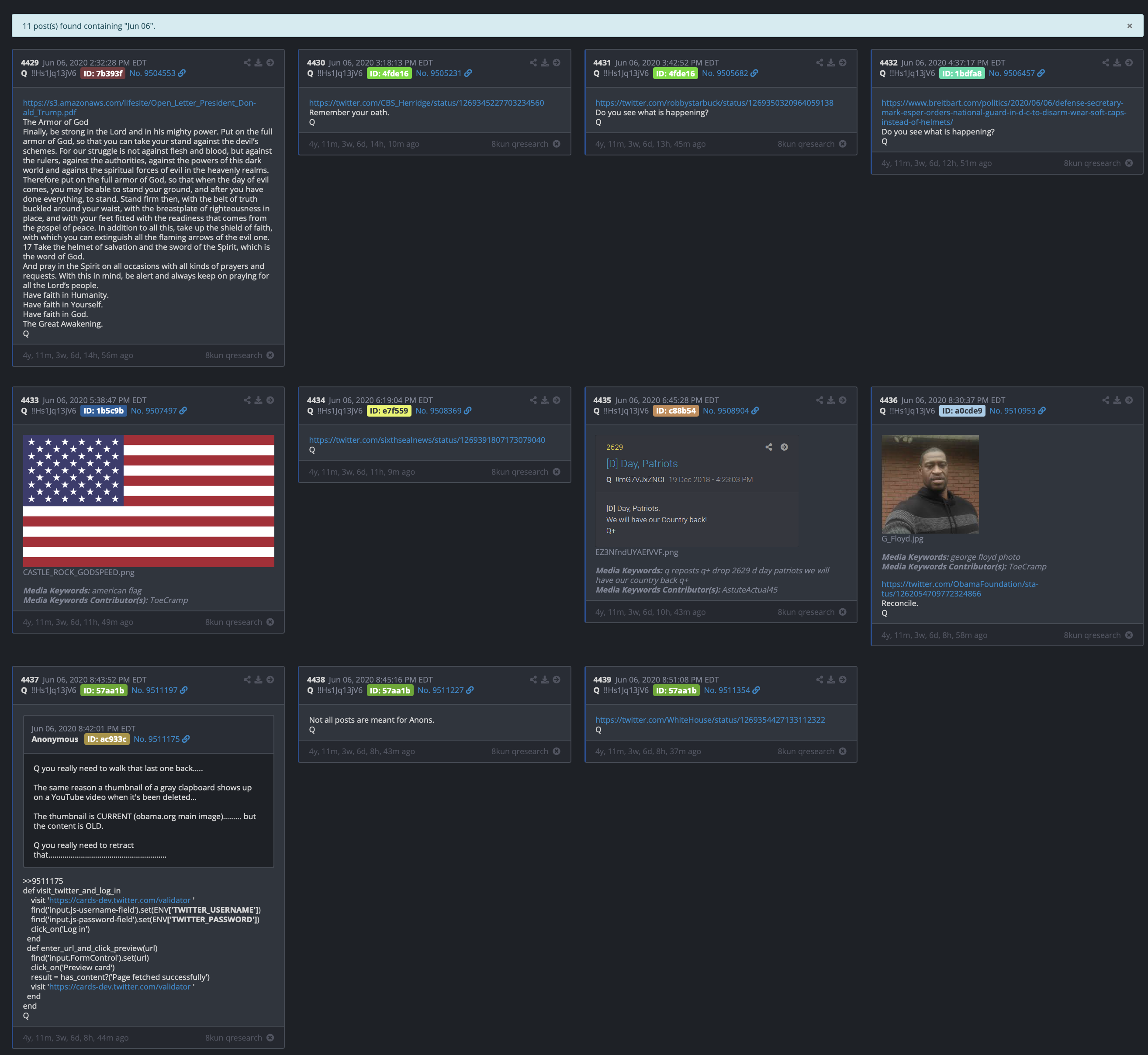Click share icon in embedded post 2629
This screenshot has height=1055, width=1148.
click(769, 447)
